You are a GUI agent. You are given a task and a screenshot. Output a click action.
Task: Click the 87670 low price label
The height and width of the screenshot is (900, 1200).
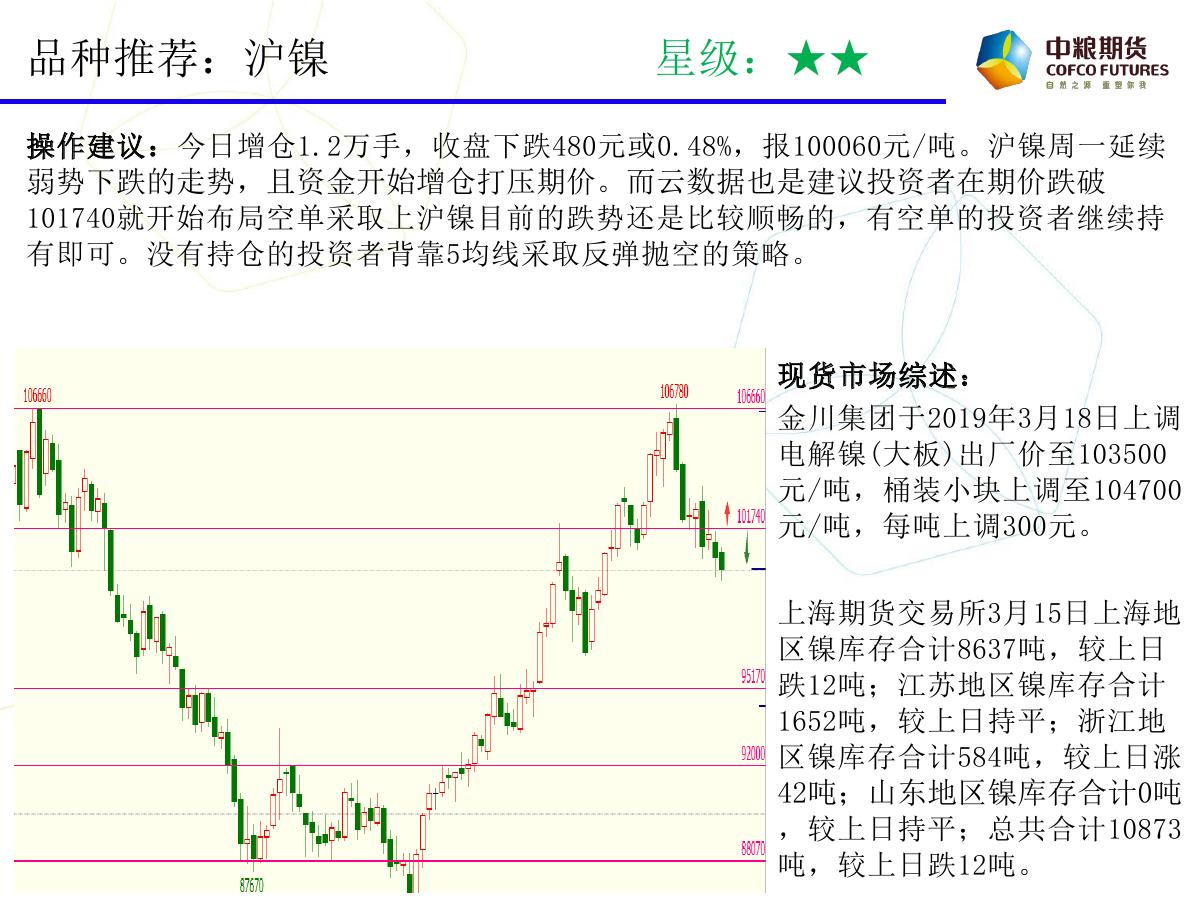click(x=251, y=885)
